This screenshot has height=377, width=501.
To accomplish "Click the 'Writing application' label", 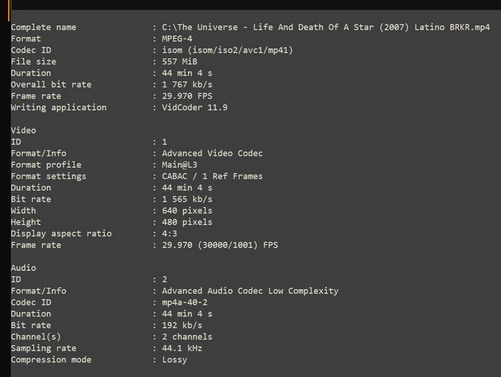I will [59, 107].
